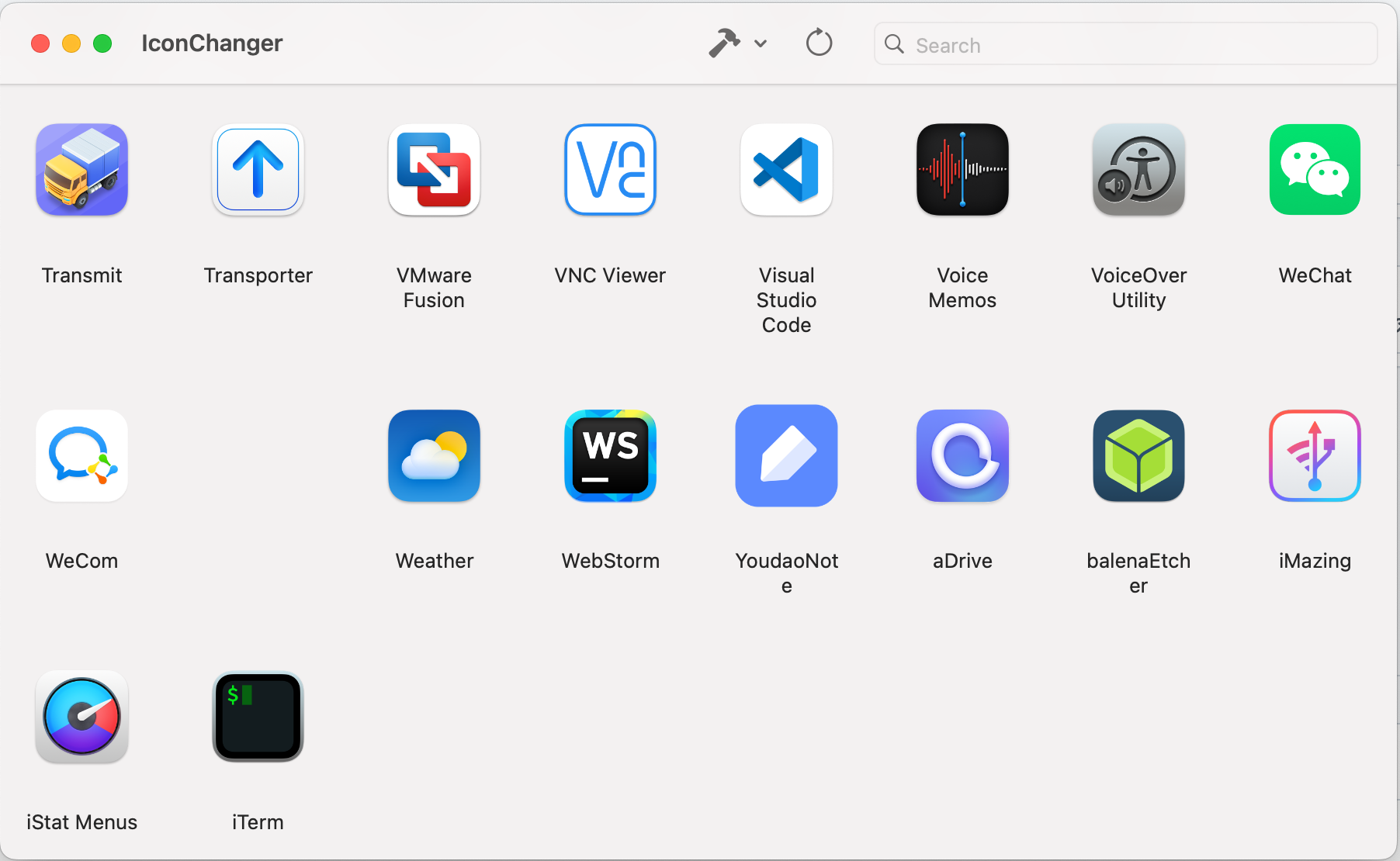Select the iMazing USB icon
Image resolution: width=1400 pixels, height=861 pixels.
(x=1315, y=455)
